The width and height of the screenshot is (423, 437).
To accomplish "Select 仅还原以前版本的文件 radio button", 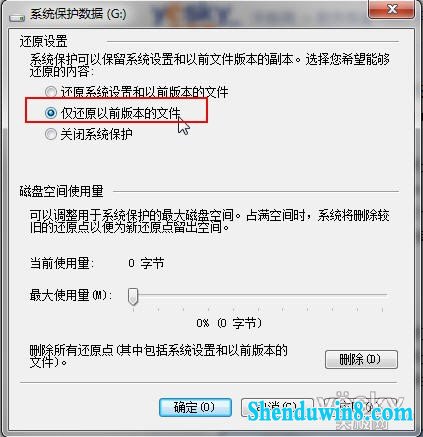I will coord(51,113).
